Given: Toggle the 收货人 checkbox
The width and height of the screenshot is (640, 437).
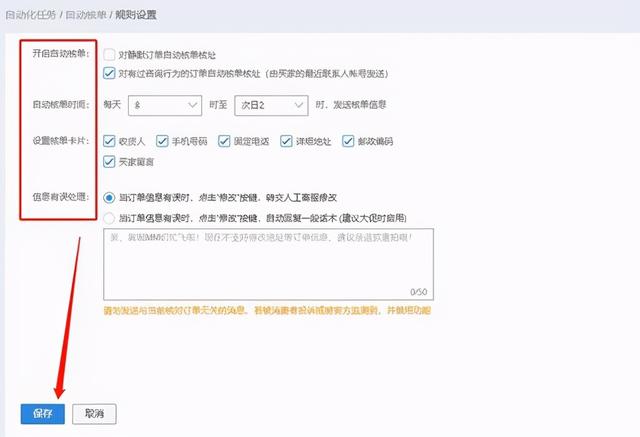Looking at the screenshot, I should click(x=109, y=141).
